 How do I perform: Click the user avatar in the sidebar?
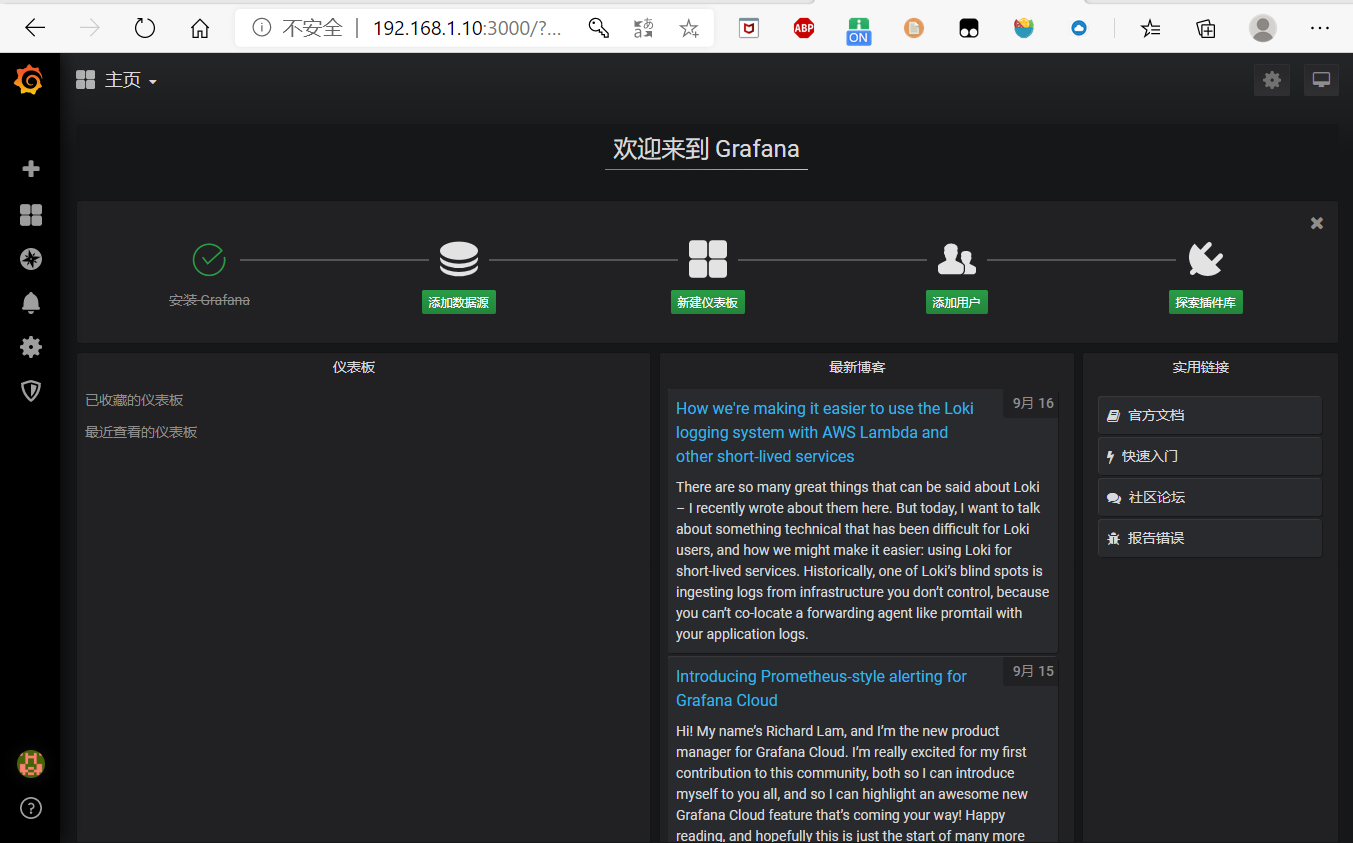coord(31,764)
